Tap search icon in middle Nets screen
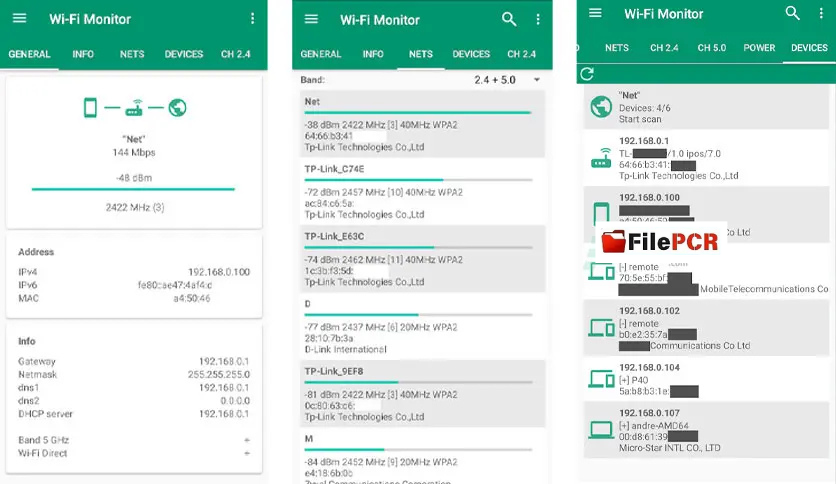Viewport: 836px width, 484px height. click(x=509, y=20)
